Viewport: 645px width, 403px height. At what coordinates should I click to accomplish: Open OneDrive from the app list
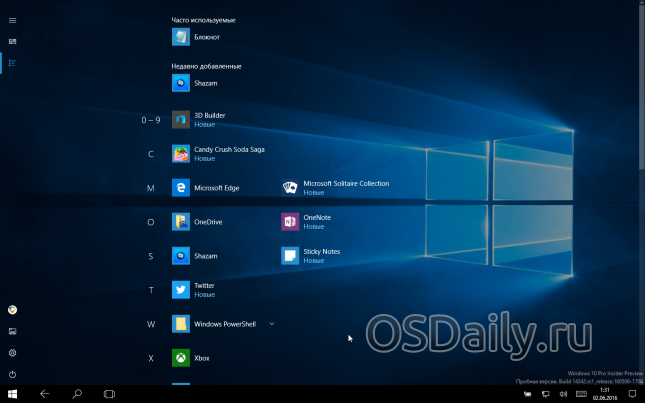click(181, 222)
